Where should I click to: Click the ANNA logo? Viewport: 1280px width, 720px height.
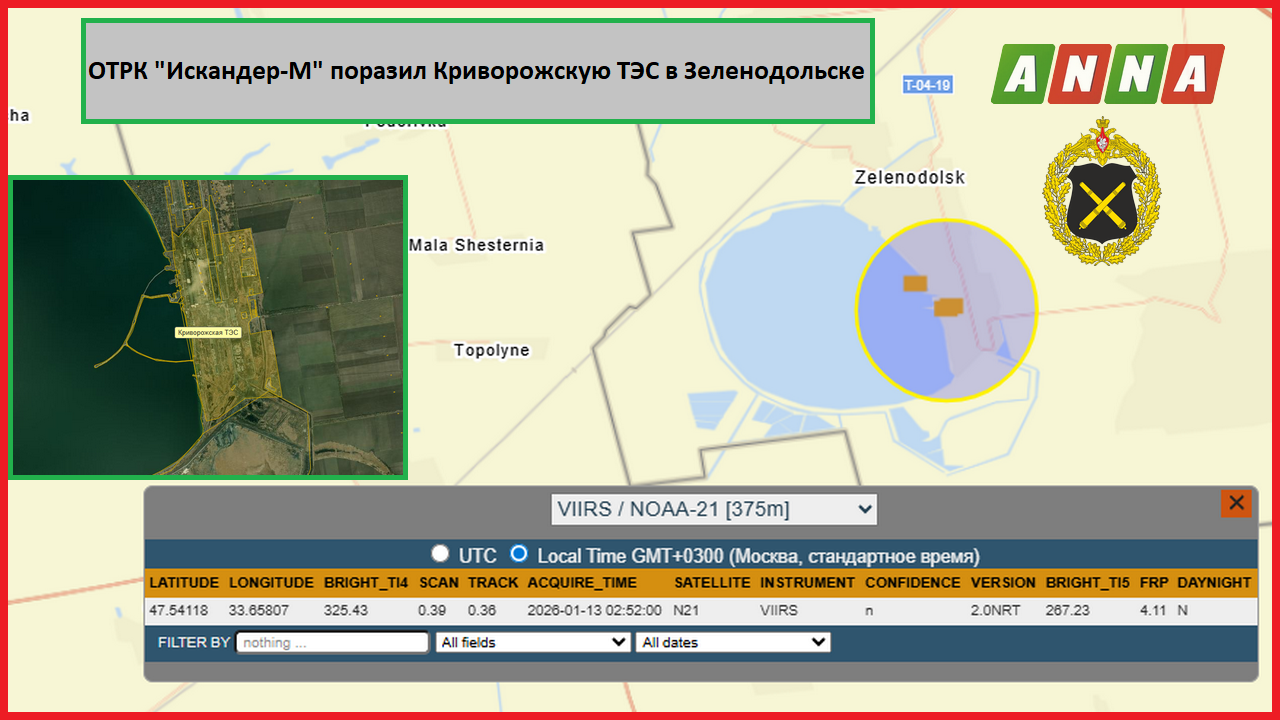(1107, 74)
